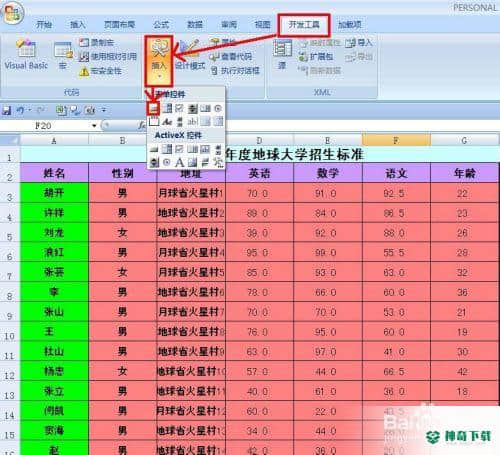Switch to the 开发工具 Developer tab
500x455 pixels.
click(304, 25)
